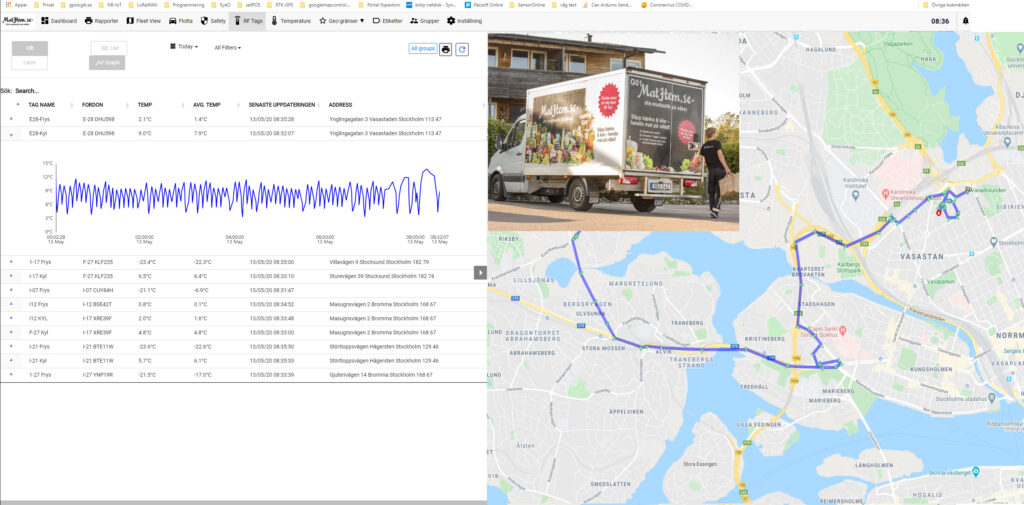1024x505 pixels.
Task: Select the upper gray filter button above Larm
Action: click(x=29, y=48)
